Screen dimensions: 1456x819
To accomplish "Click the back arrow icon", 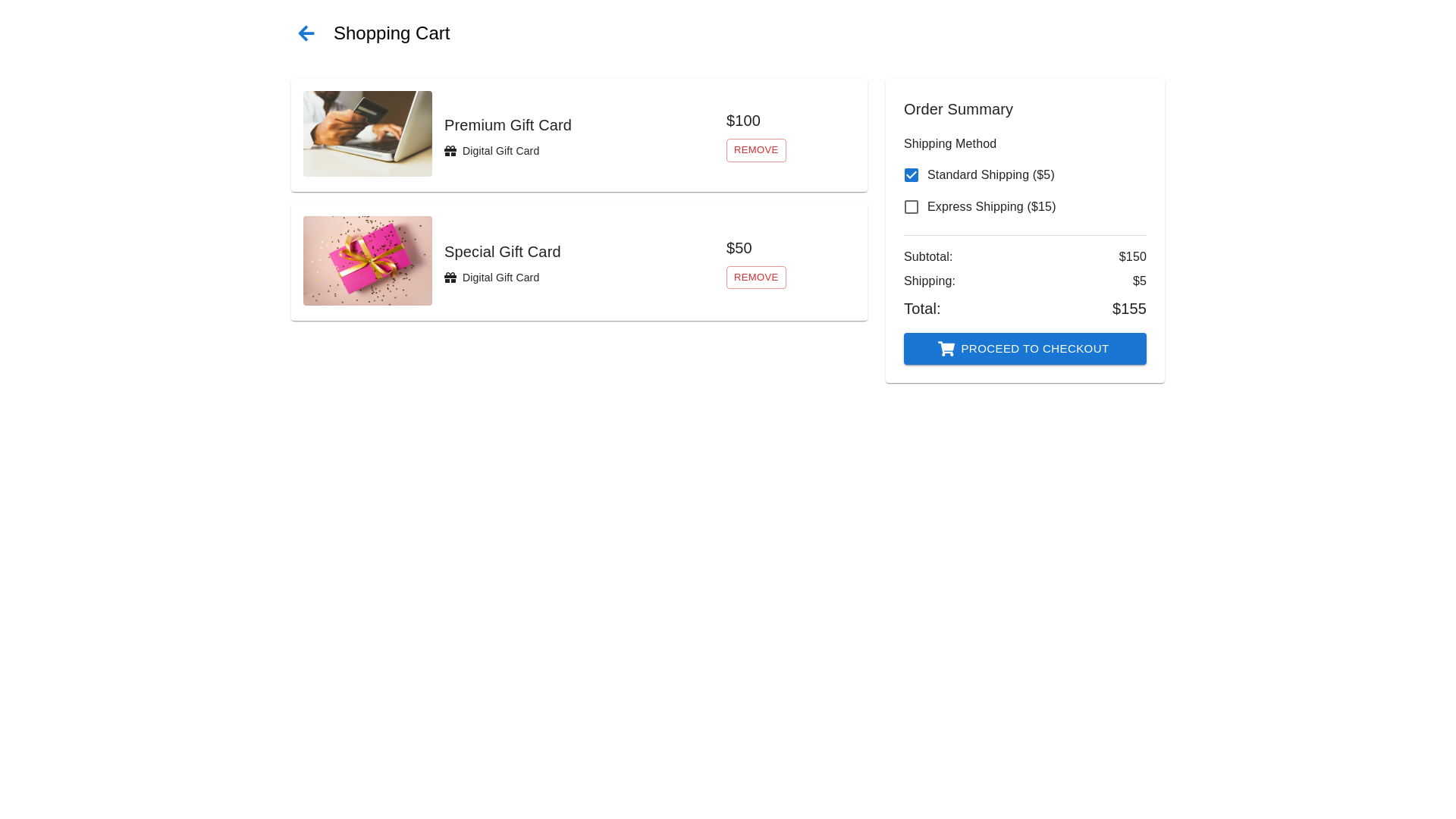I will (x=306, y=33).
